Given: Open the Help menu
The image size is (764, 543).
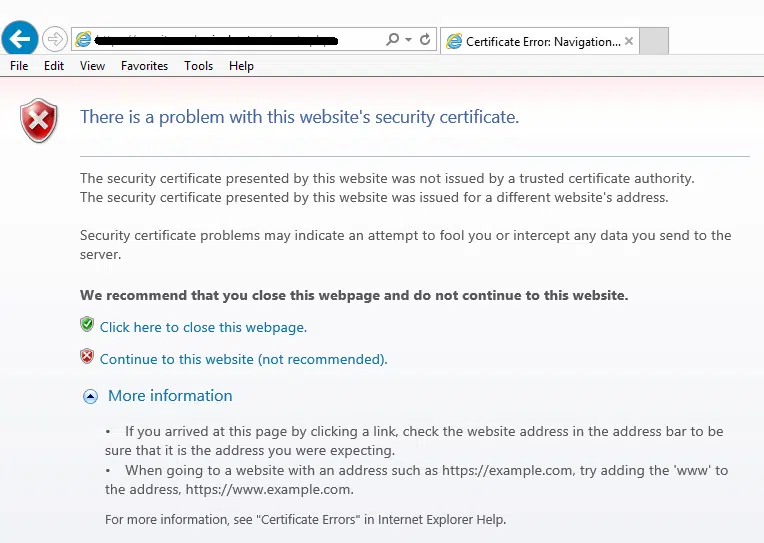Looking at the screenshot, I should [x=241, y=66].
